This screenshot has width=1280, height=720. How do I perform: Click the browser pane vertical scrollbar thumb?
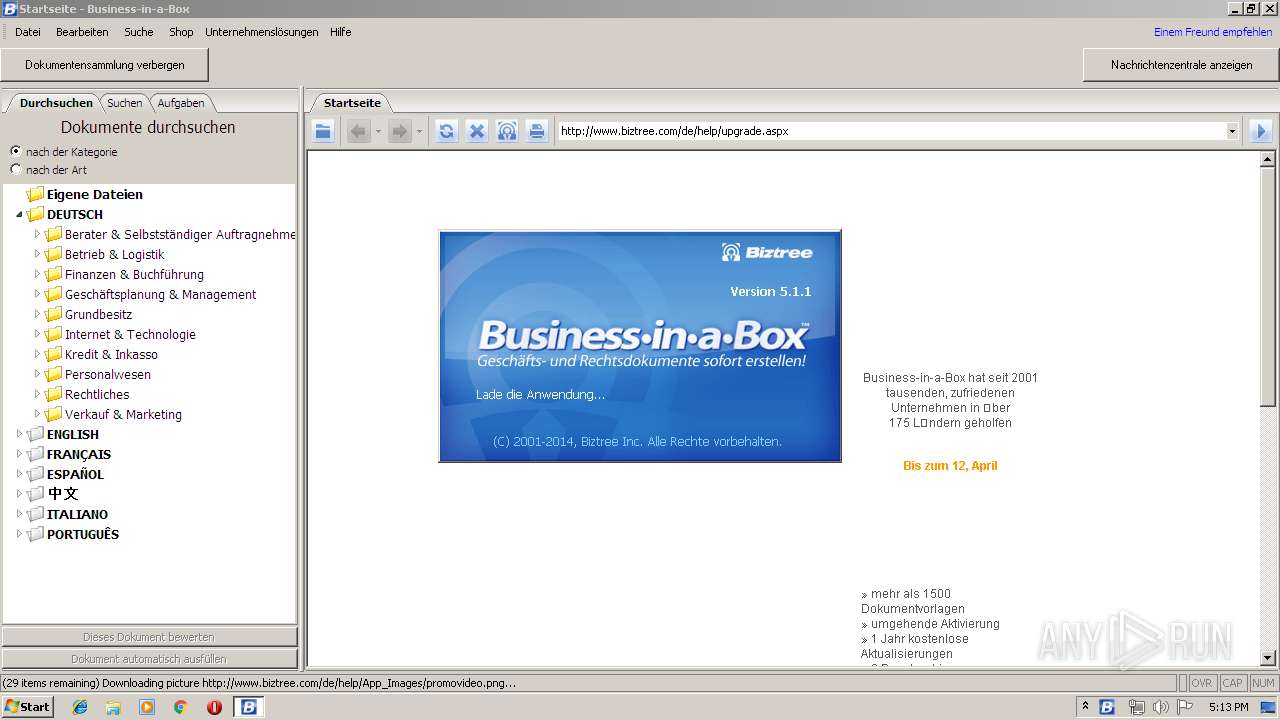point(1268,287)
